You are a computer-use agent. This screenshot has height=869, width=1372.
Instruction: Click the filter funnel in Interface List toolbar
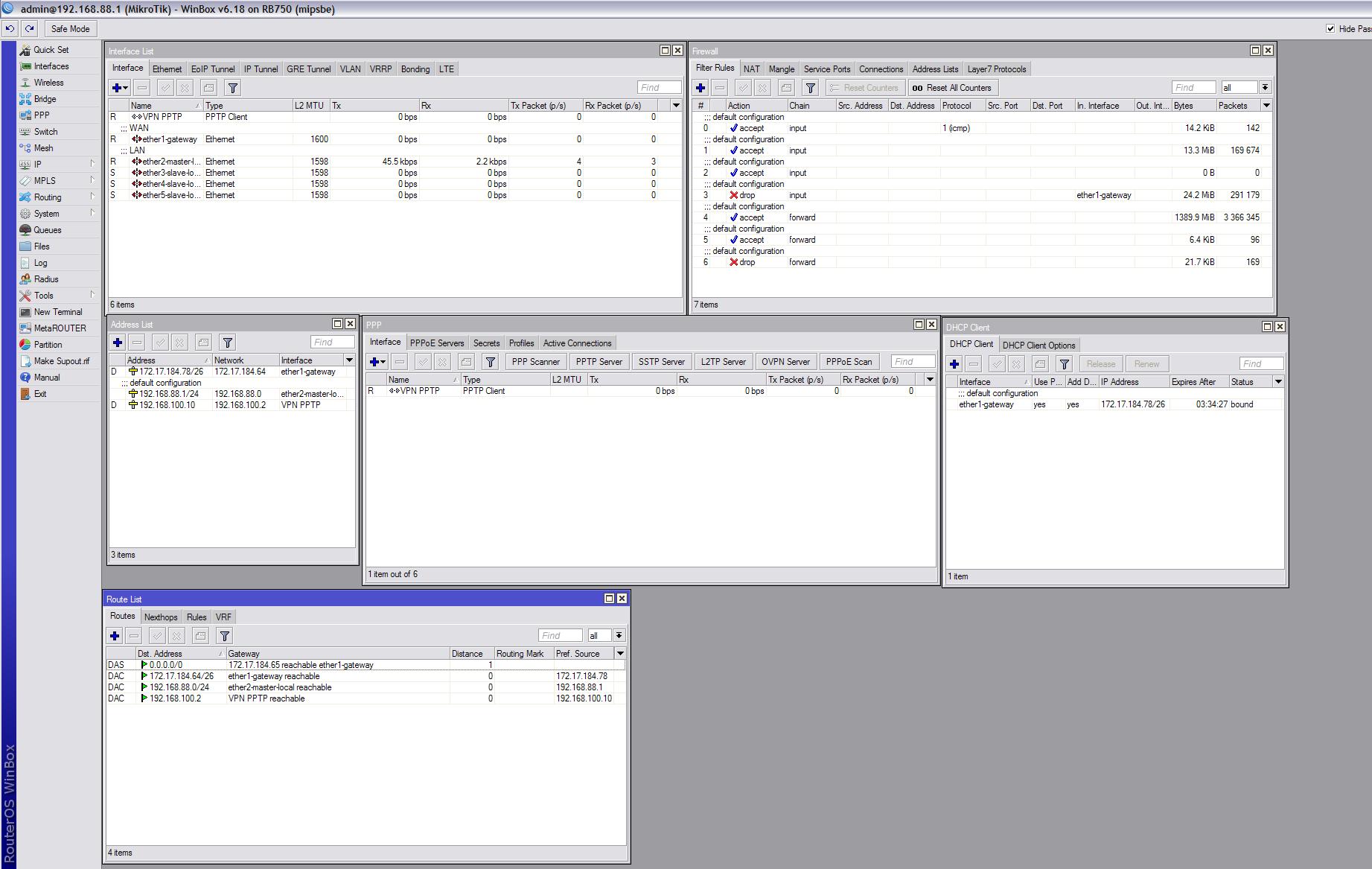232,88
